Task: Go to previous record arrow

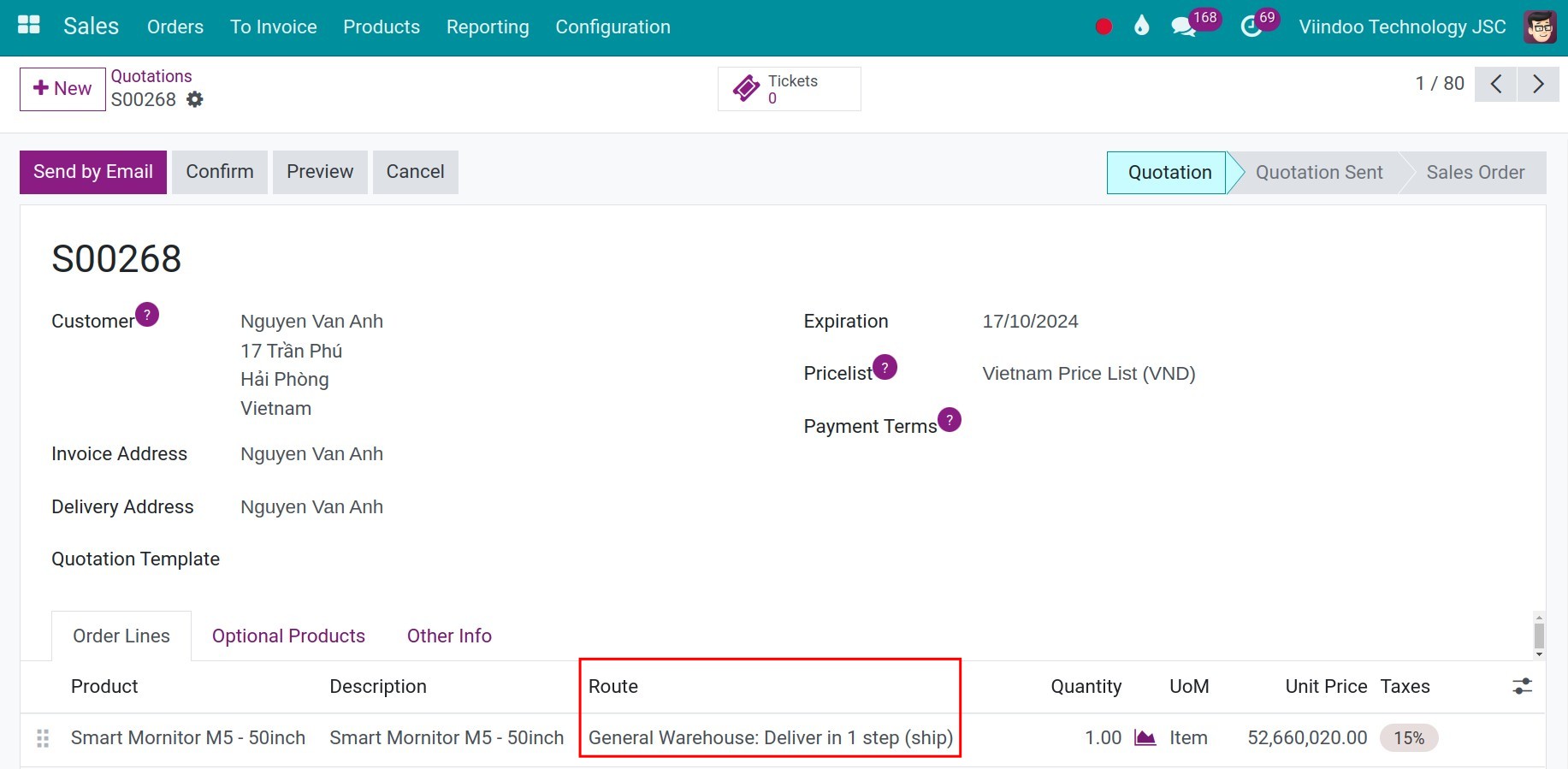Action: tap(1495, 84)
